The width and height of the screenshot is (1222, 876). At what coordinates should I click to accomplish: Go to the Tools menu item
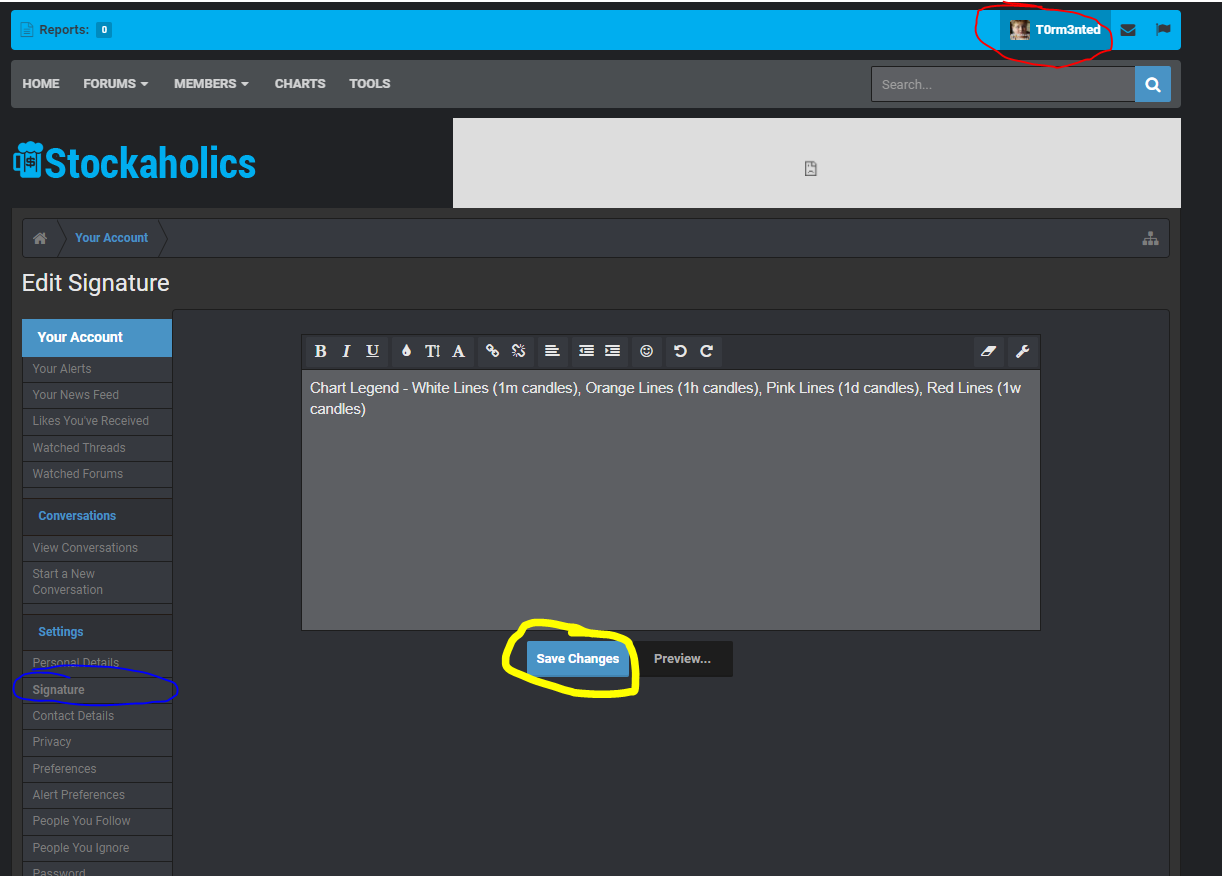(369, 84)
